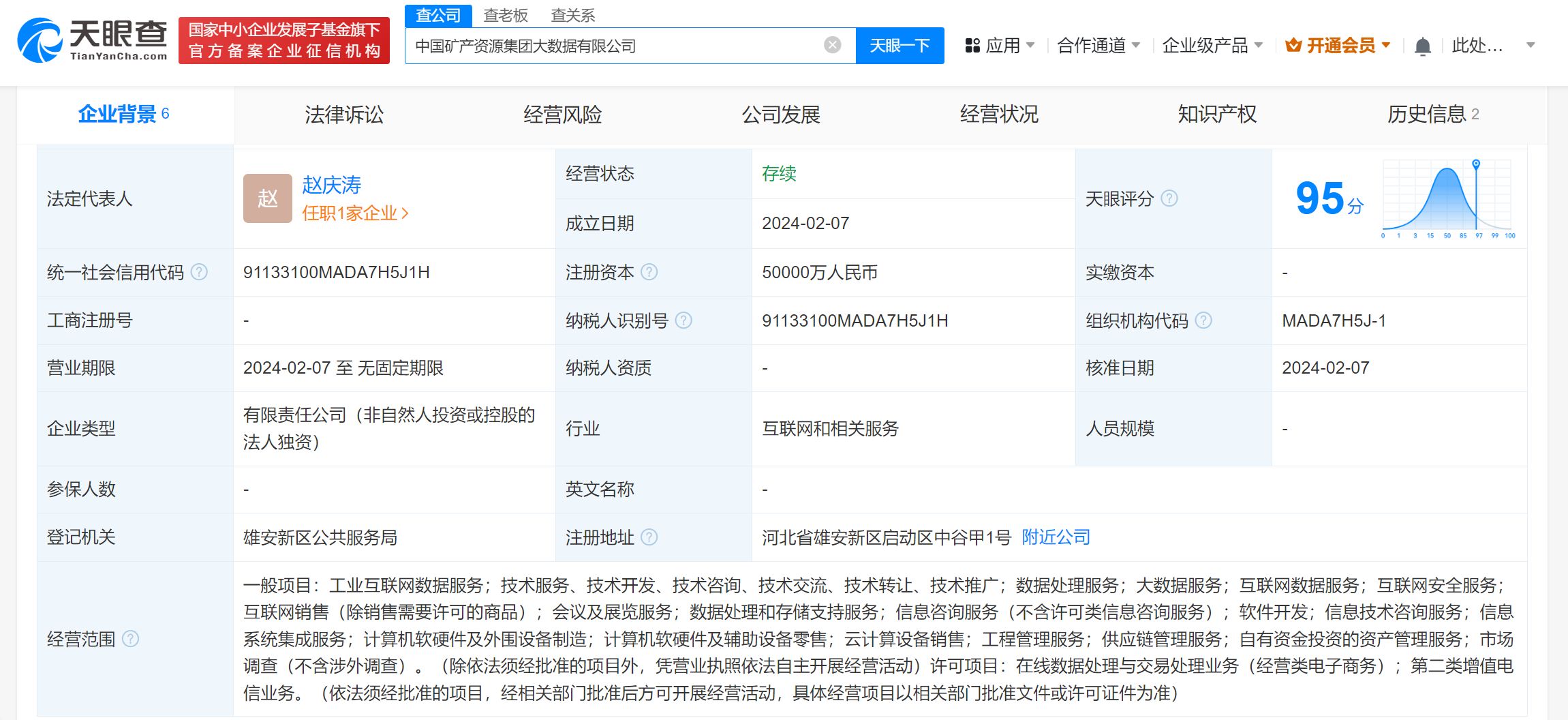Switch to the 公司发展 tab
Viewport: 1568px width, 720px height.
point(781,115)
